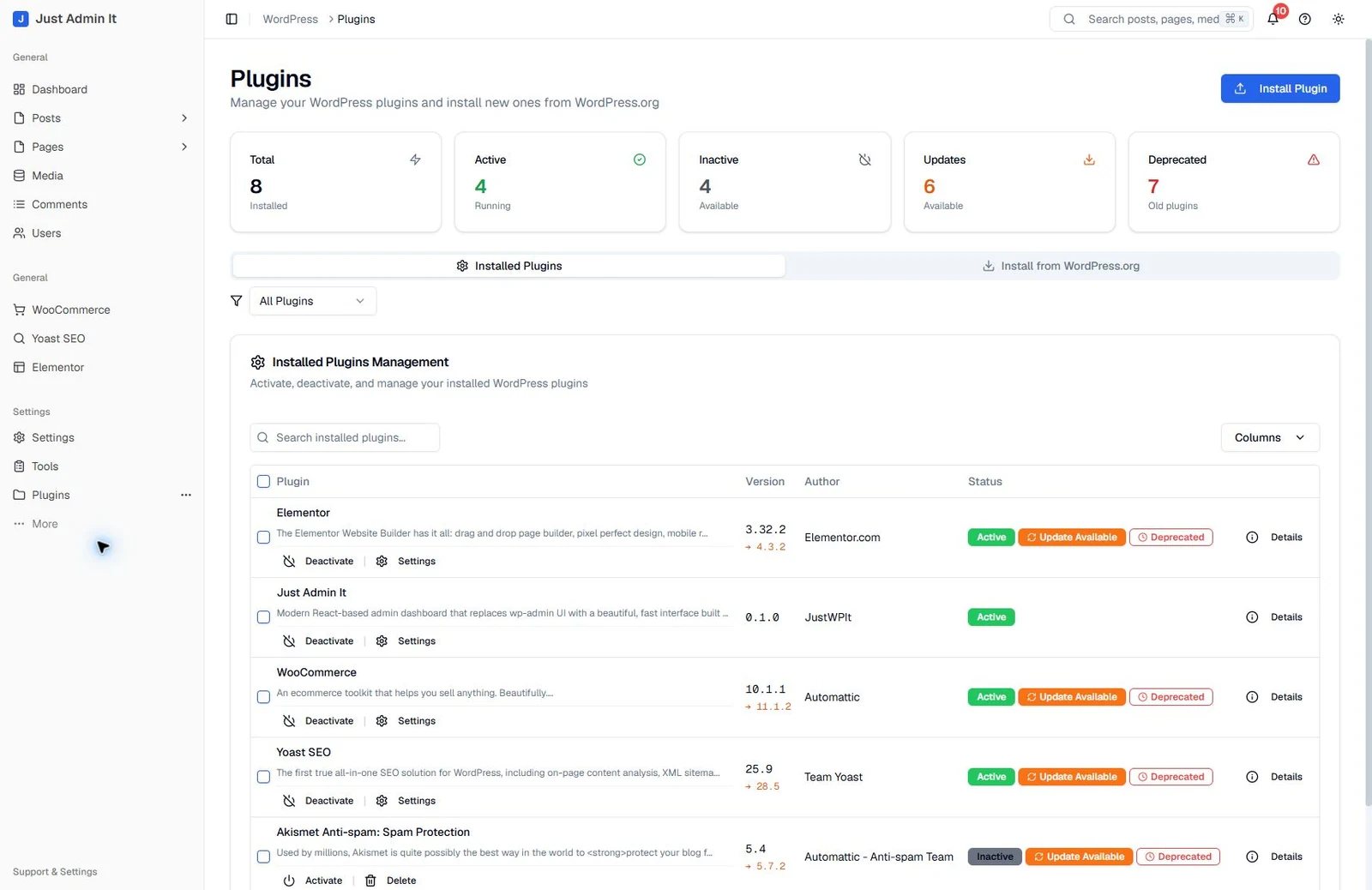The width and height of the screenshot is (1372, 890).
Task: Click the Yoast SEO search icon
Action: click(19, 339)
